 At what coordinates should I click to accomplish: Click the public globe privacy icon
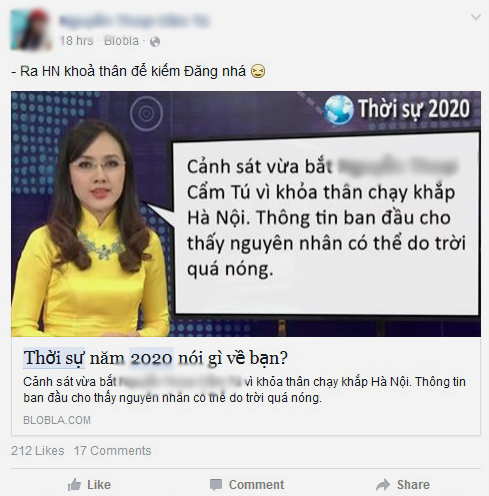pyautogui.click(x=155, y=42)
